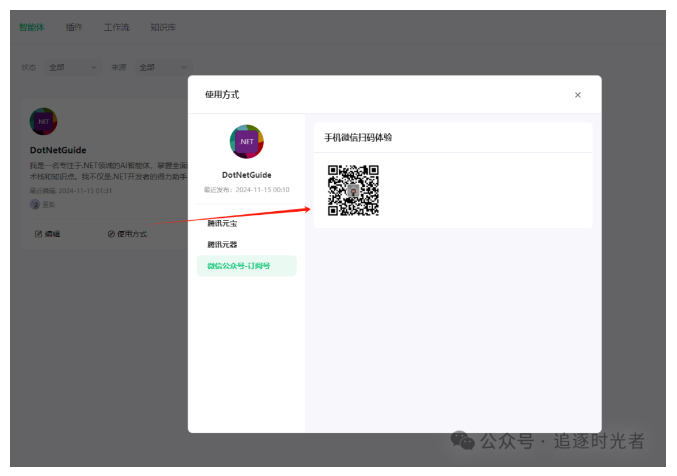This screenshot has height=476, width=677.
Task: Click the 编辑 pencil icon
Action: (38, 234)
